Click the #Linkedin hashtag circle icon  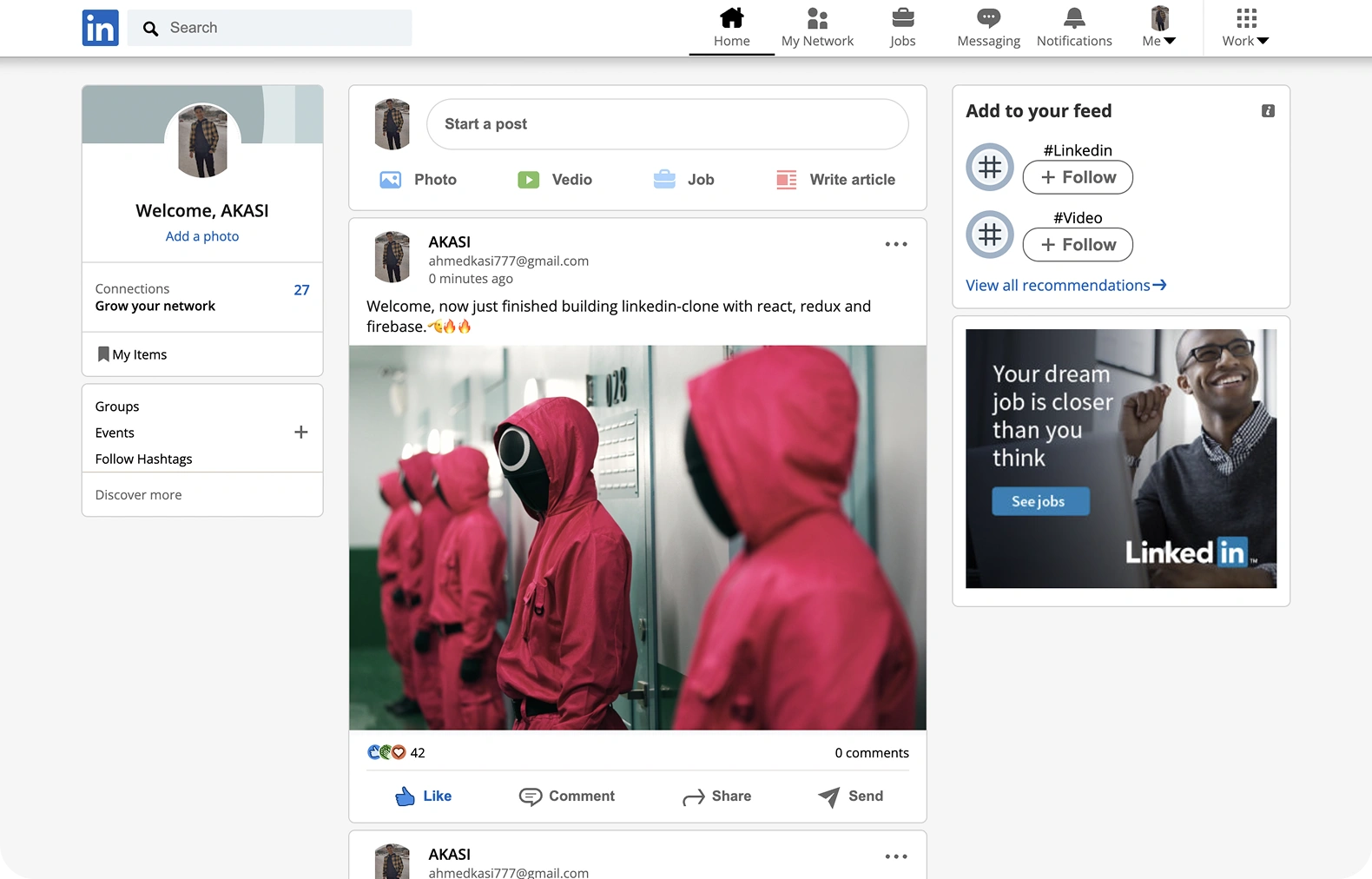click(x=990, y=167)
